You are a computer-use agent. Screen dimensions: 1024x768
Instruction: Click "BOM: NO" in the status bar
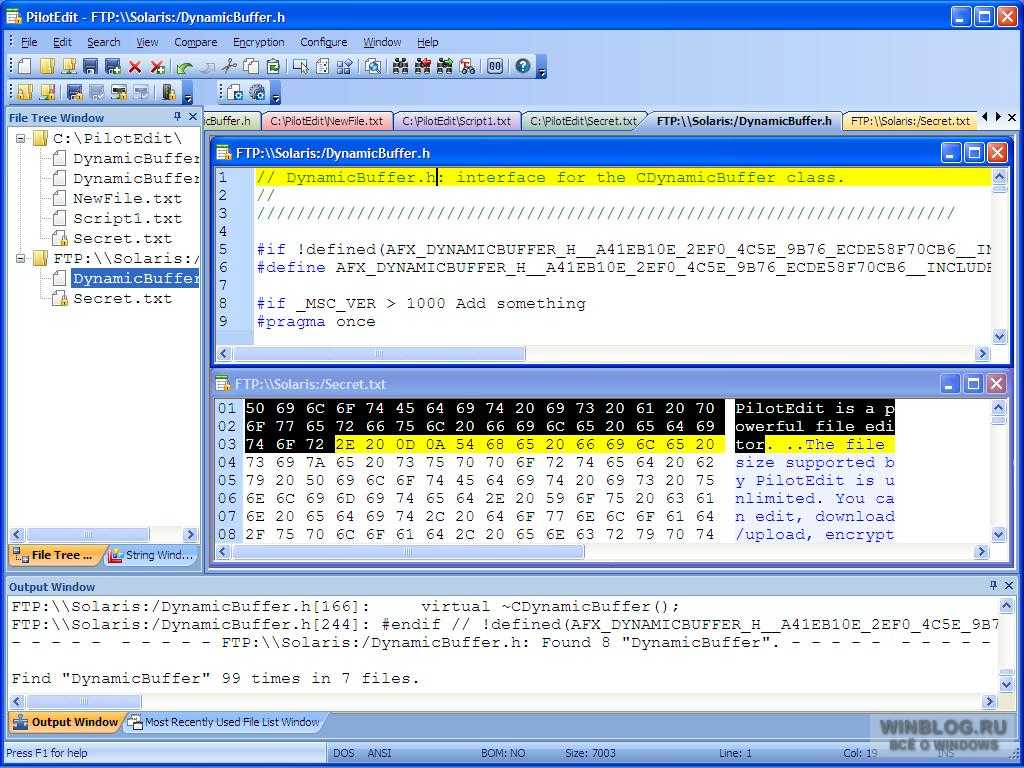pos(503,753)
